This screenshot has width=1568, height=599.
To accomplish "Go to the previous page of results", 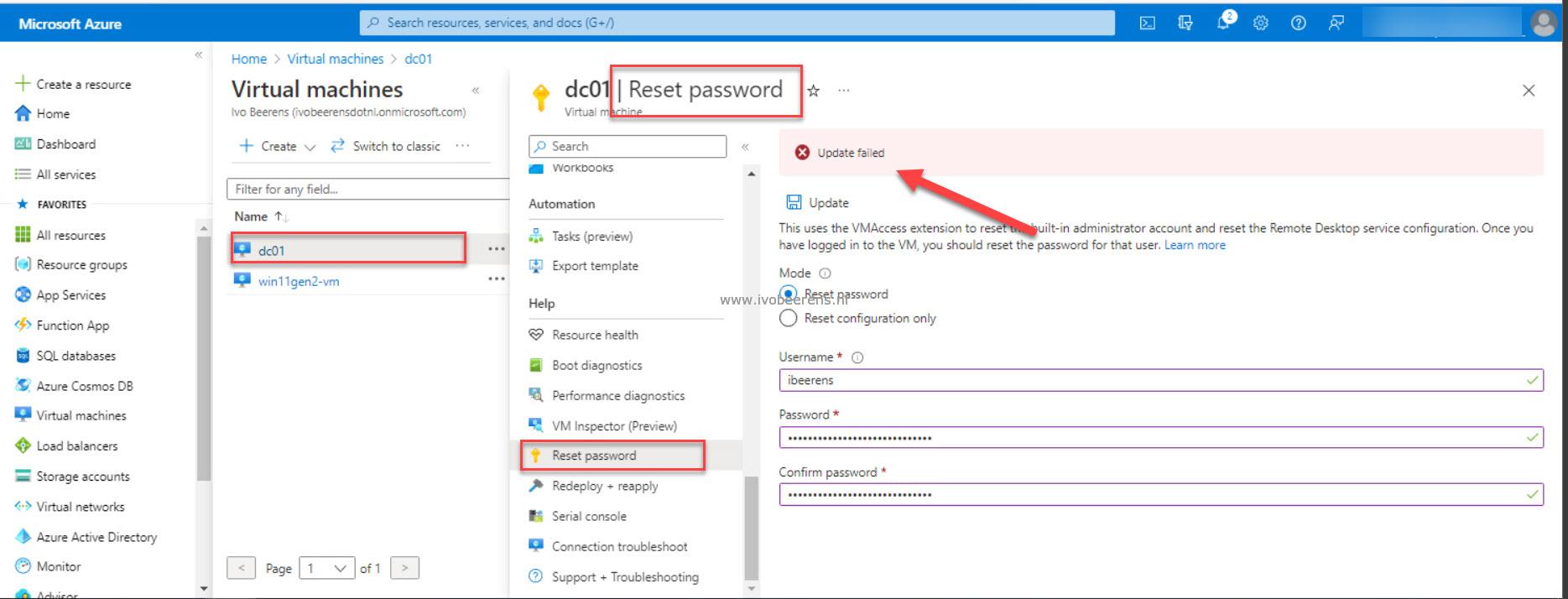I will click(x=242, y=568).
